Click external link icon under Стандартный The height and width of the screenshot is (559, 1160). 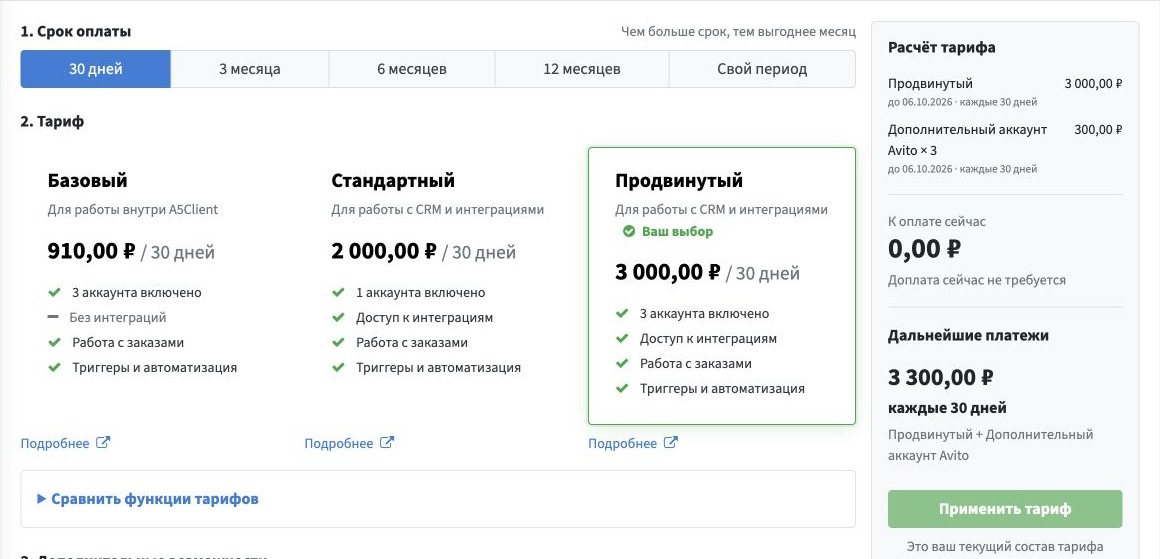[x=387, y=443]
